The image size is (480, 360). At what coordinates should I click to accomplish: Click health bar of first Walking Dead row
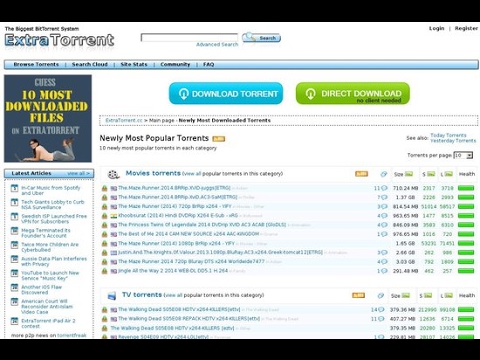pos(466,310)
